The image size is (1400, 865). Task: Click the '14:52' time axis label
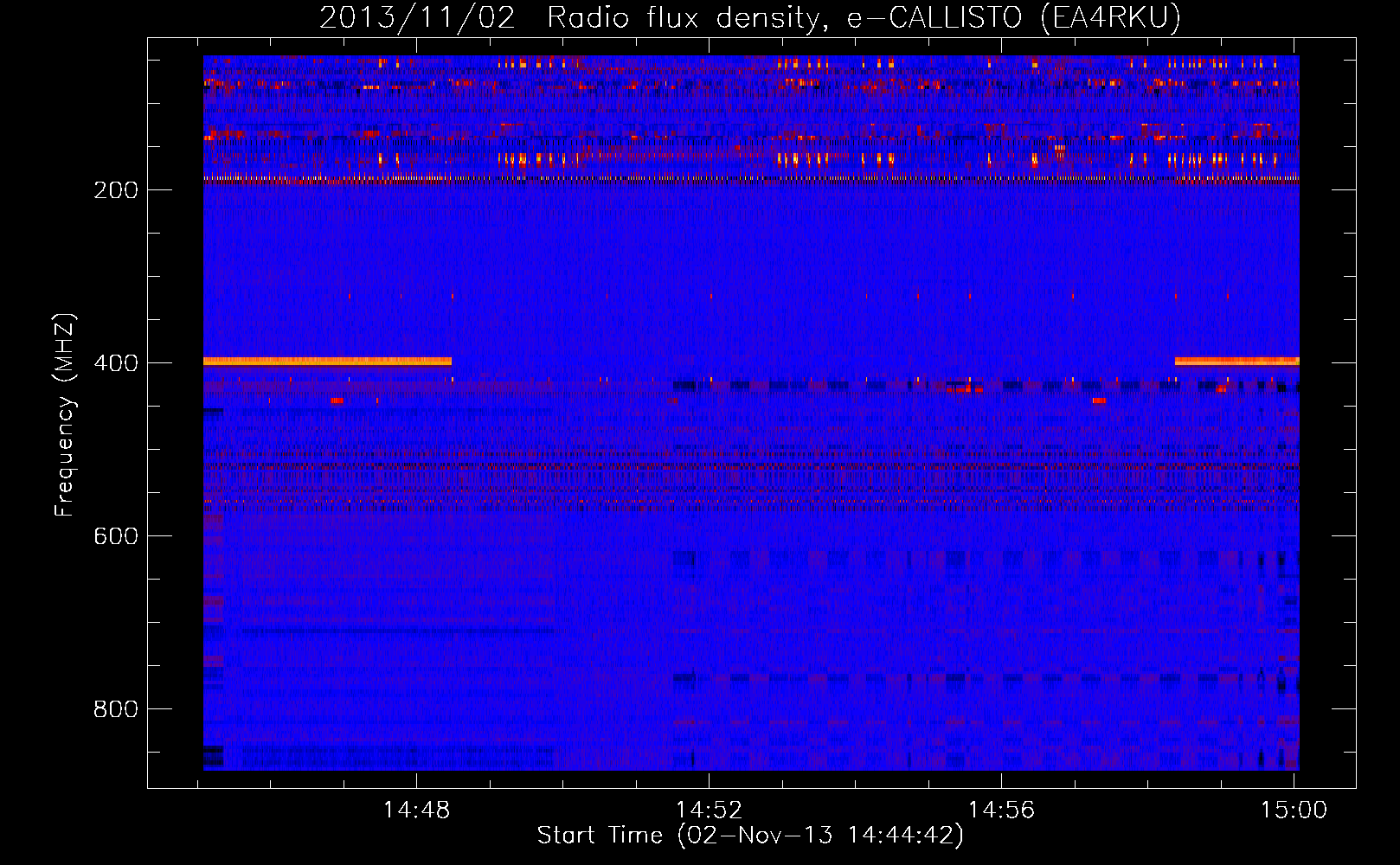[x=709, y=811]
